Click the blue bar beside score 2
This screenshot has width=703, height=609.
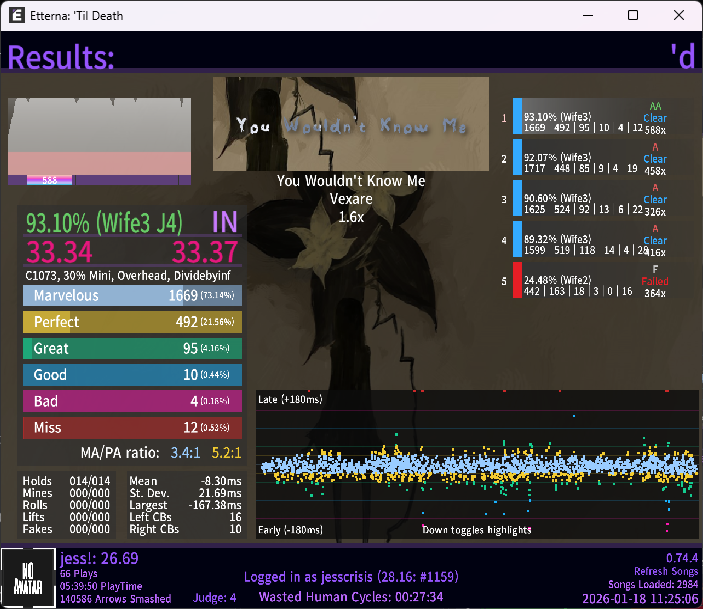[x=517, y=157]
